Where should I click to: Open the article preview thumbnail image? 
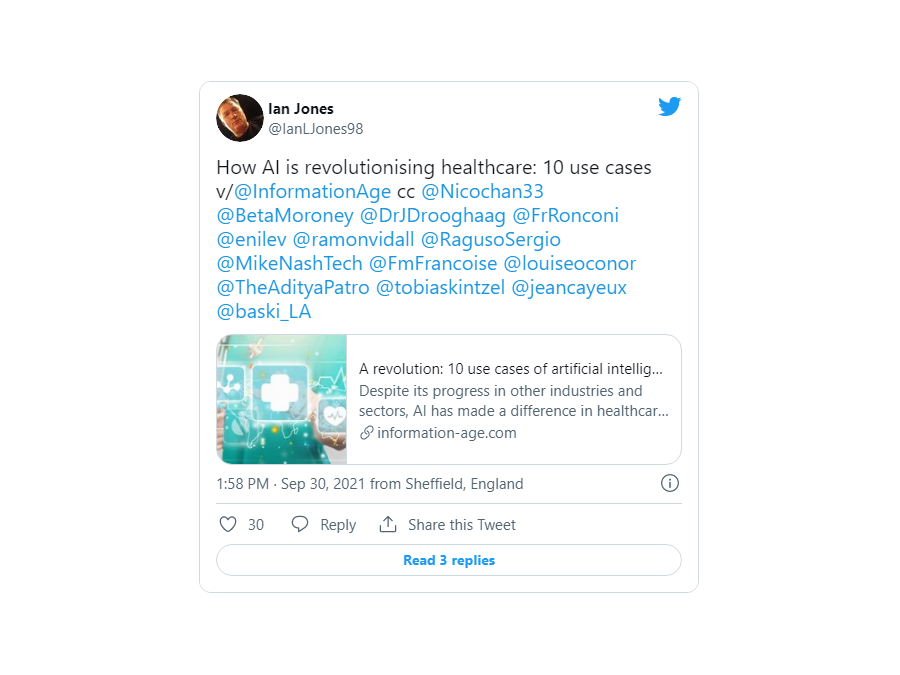tap(282, 399)
